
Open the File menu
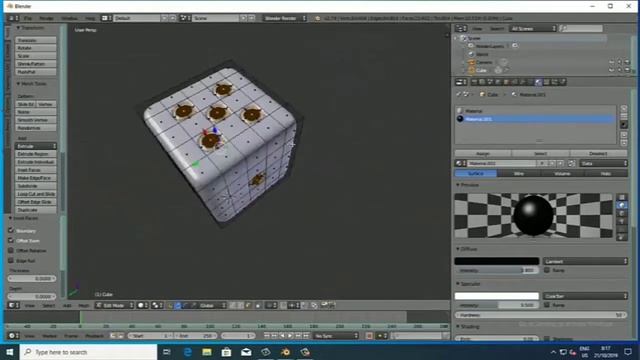(x=28, y=18)
